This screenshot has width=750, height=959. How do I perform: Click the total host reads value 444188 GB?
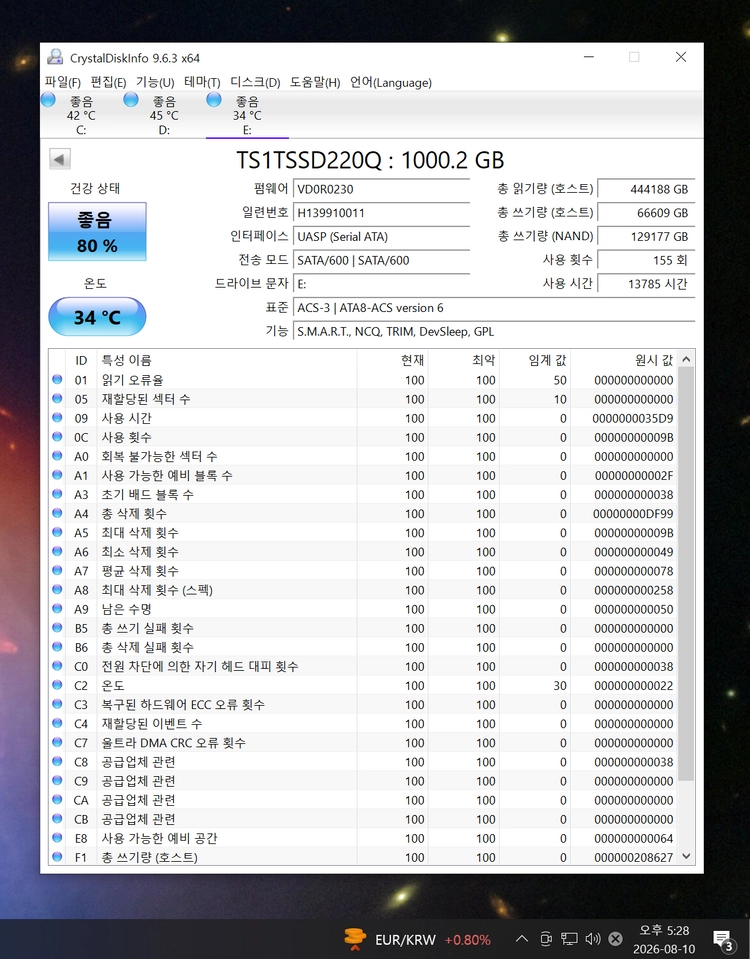point(646,189)
